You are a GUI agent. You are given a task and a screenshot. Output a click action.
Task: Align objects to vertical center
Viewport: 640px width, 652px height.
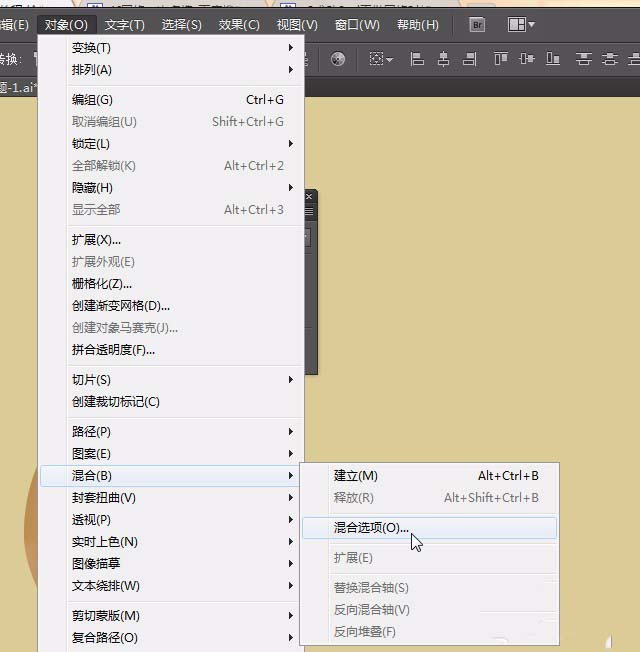tap(526, 59)
